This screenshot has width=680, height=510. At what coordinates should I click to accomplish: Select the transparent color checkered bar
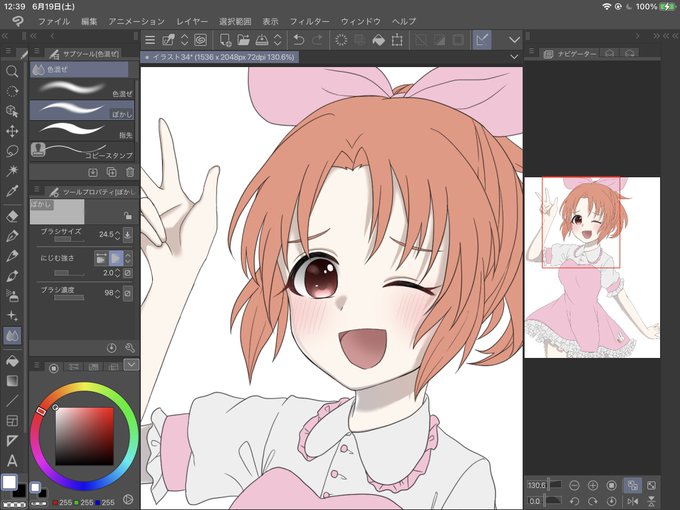pos(14,504)
